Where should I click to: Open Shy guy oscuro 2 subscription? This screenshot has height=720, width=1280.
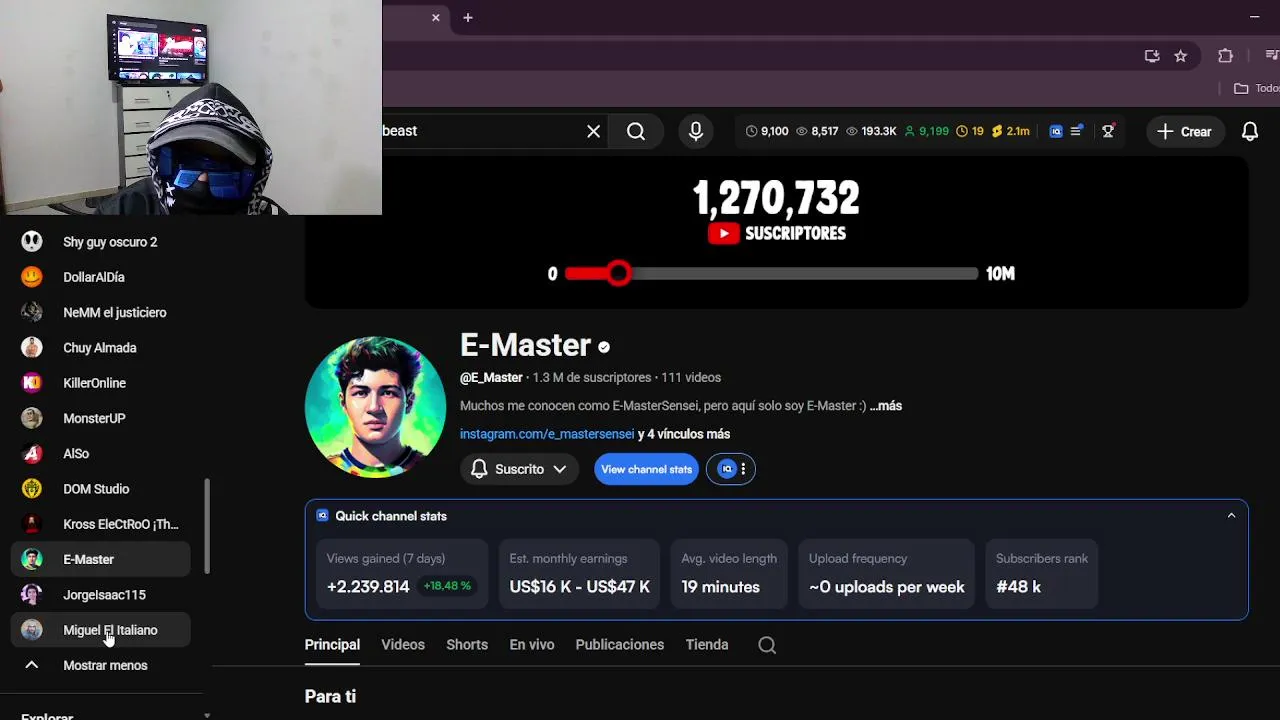[100, 242]
